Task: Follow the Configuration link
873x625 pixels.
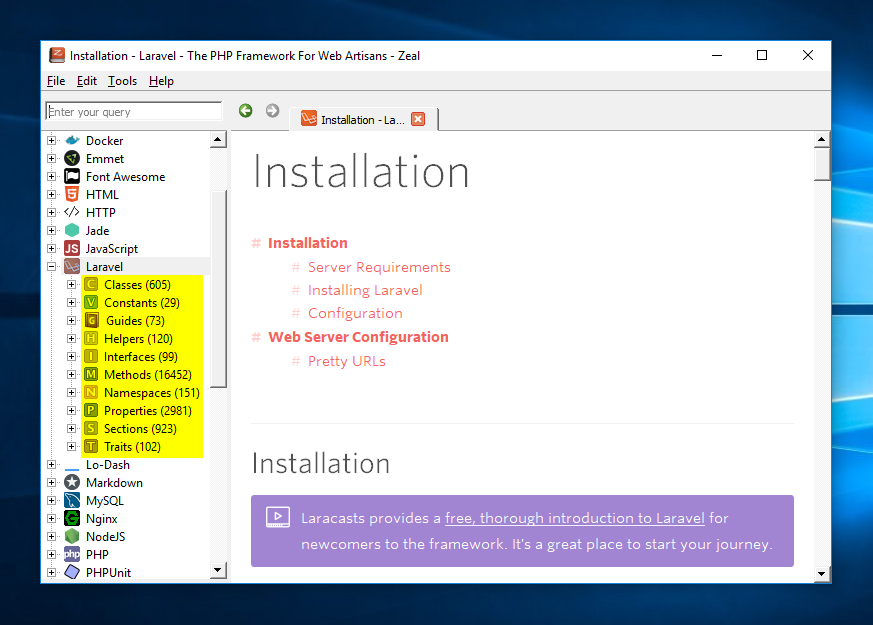Action: click(x=355, y=313)
